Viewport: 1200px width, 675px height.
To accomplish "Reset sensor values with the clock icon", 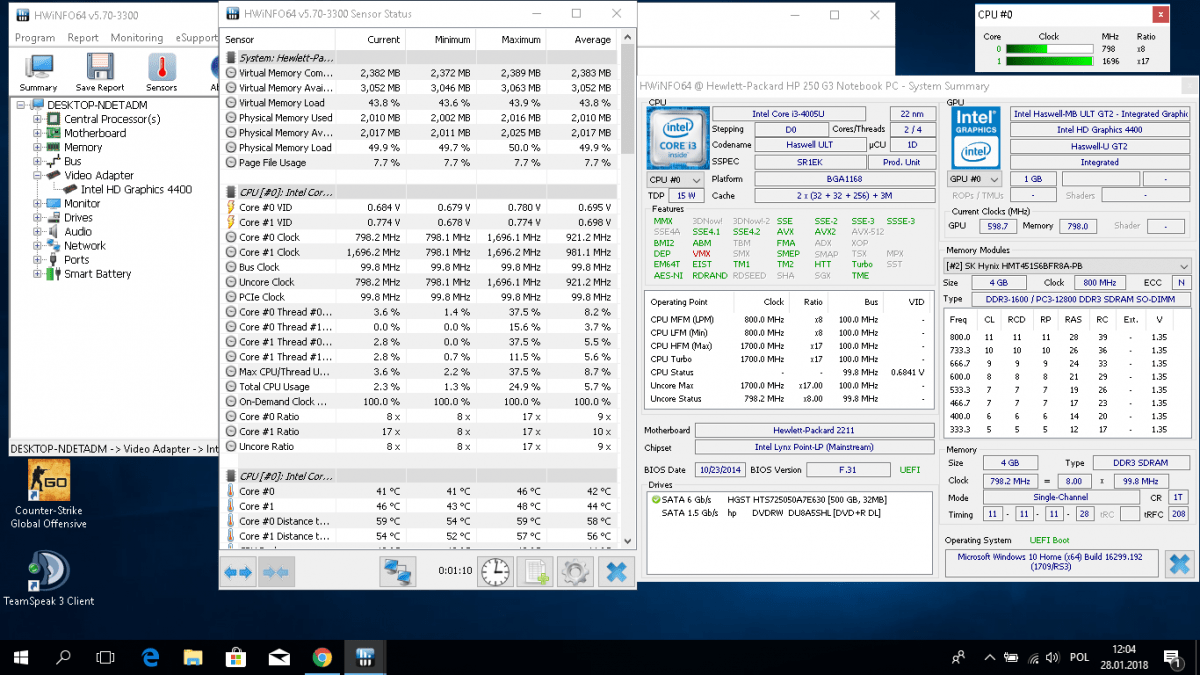I will coord(496,572).
